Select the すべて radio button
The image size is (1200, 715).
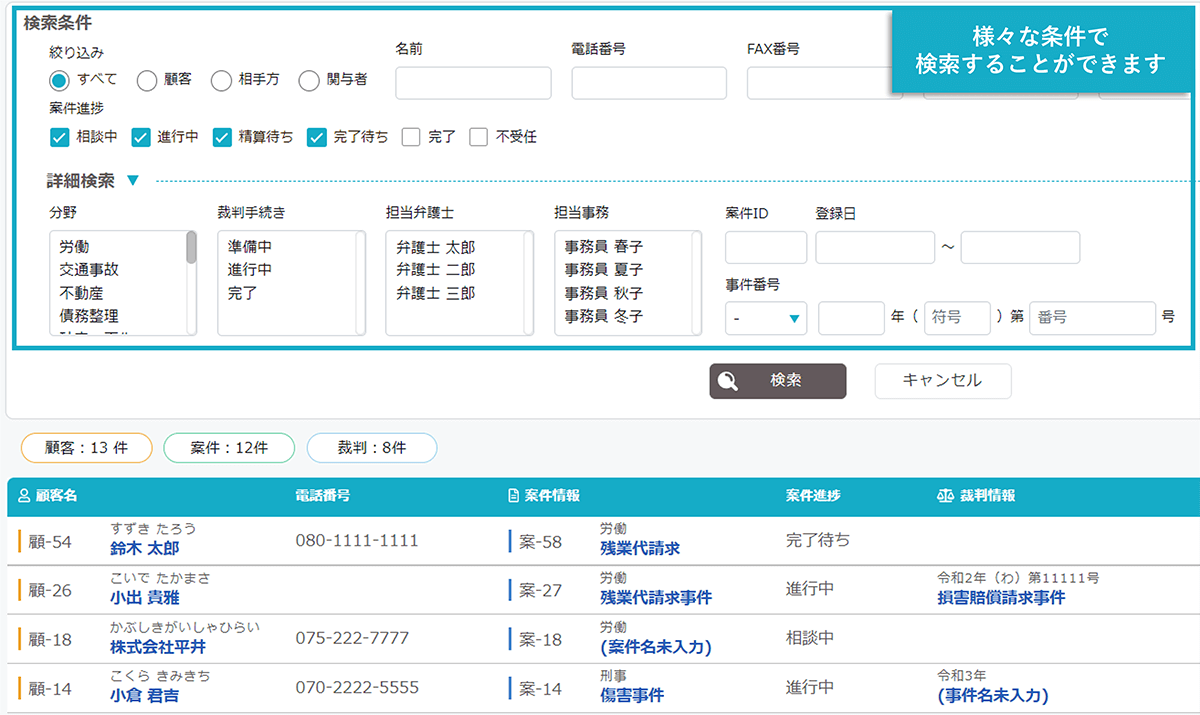tap(59, 80)
